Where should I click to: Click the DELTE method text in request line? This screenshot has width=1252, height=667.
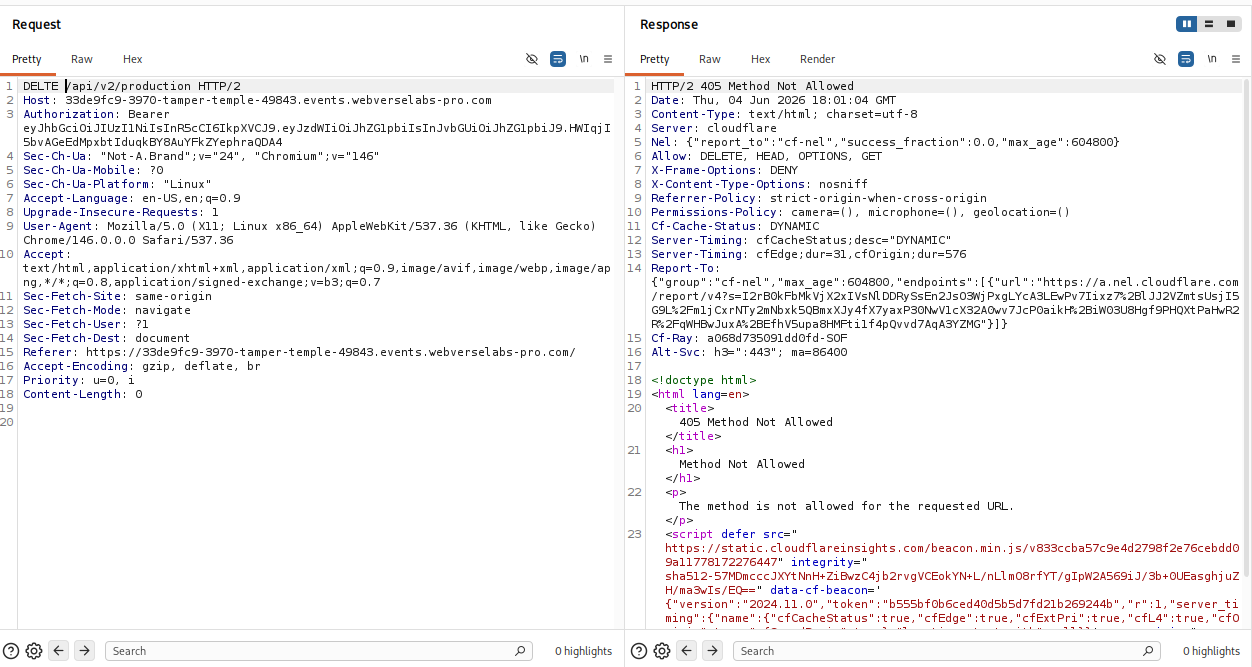(41, 86)
